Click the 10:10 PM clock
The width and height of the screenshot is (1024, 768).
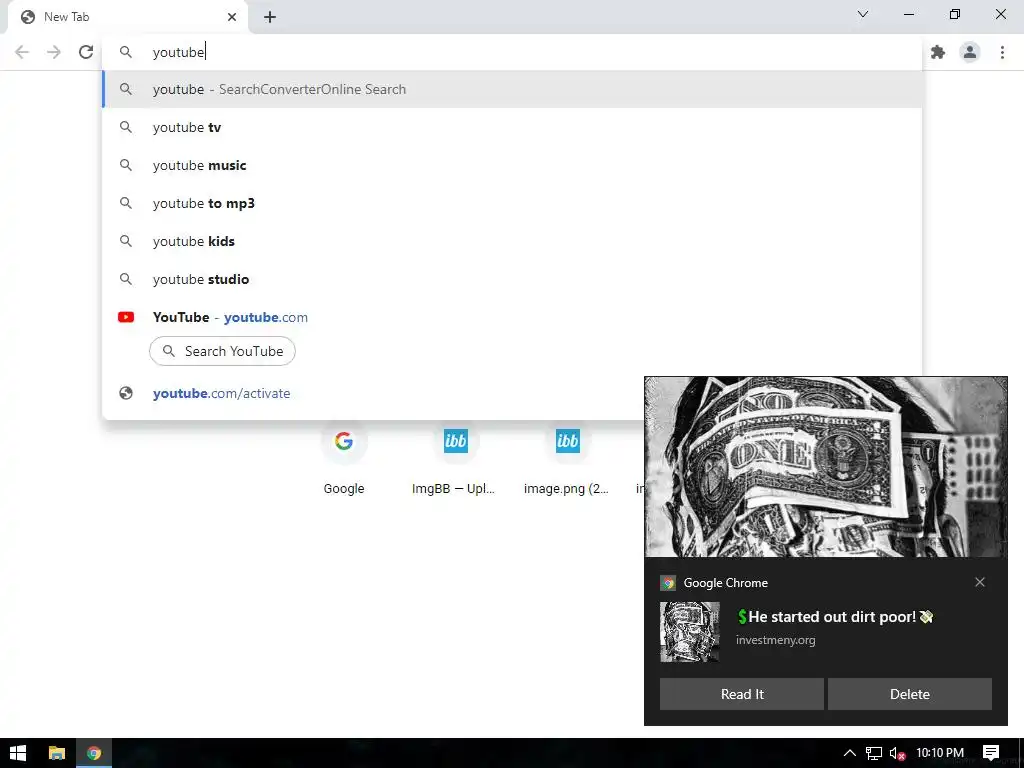pos(940,753)
